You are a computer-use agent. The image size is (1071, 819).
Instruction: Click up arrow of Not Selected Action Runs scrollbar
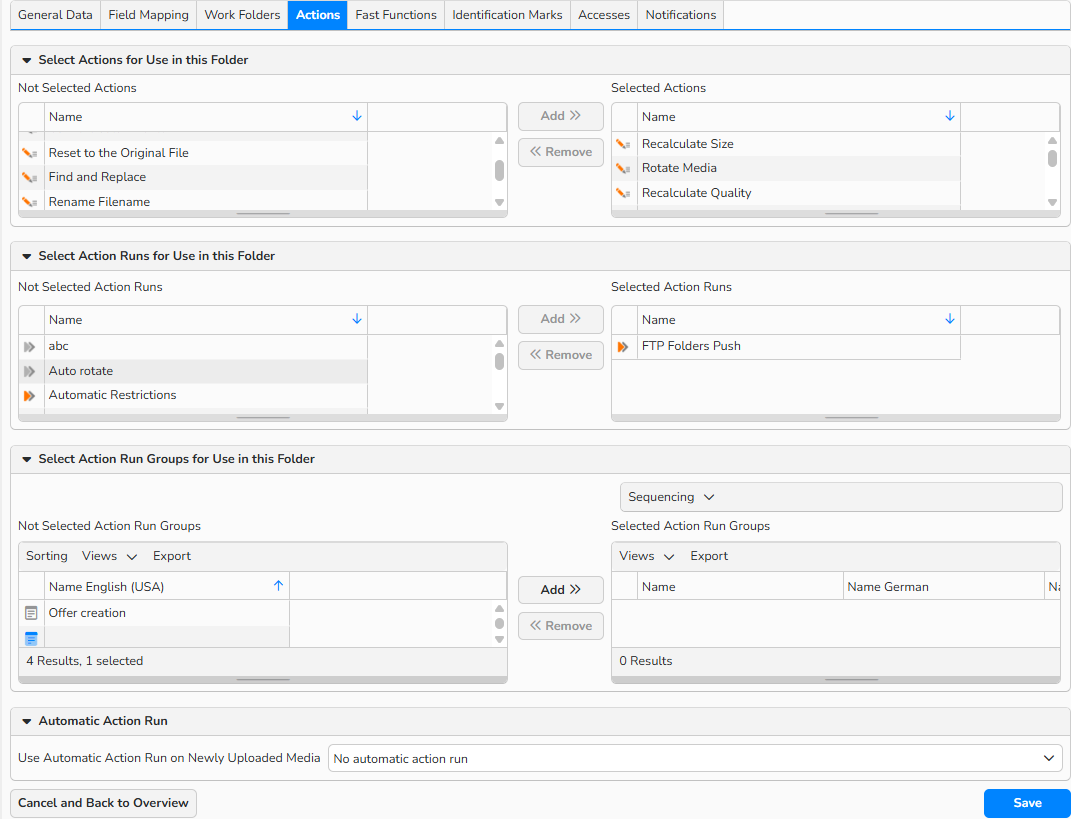click(x=499, y=344)
